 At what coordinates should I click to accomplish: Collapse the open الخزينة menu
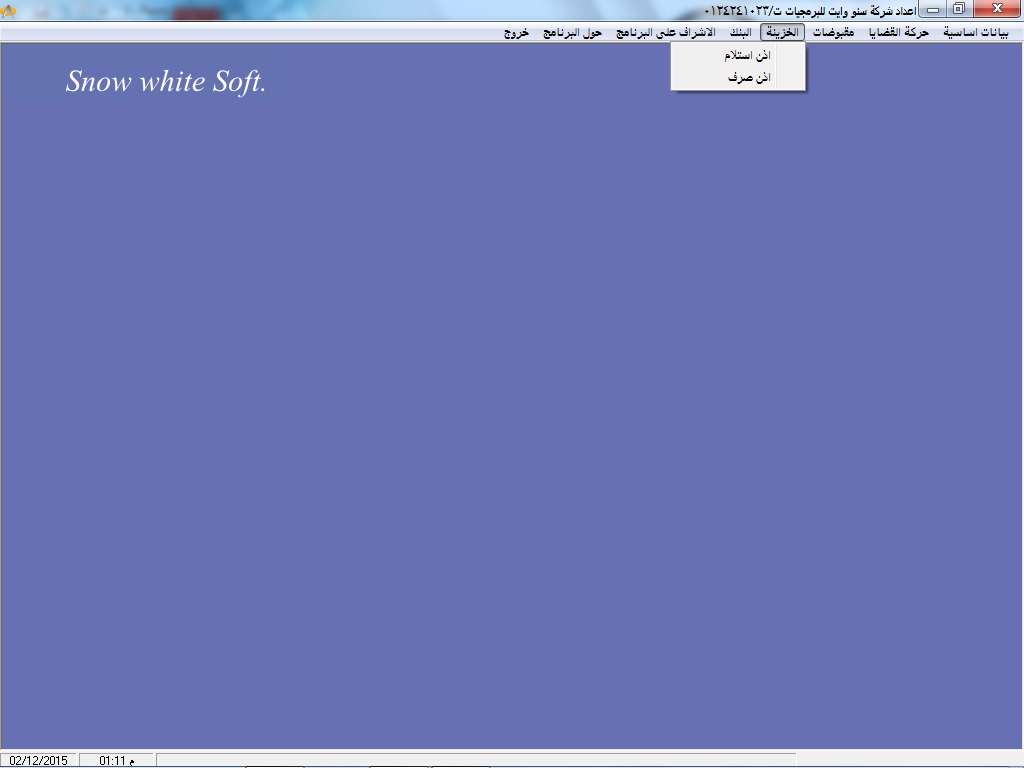pyautogui.click(x=782, y=32)
